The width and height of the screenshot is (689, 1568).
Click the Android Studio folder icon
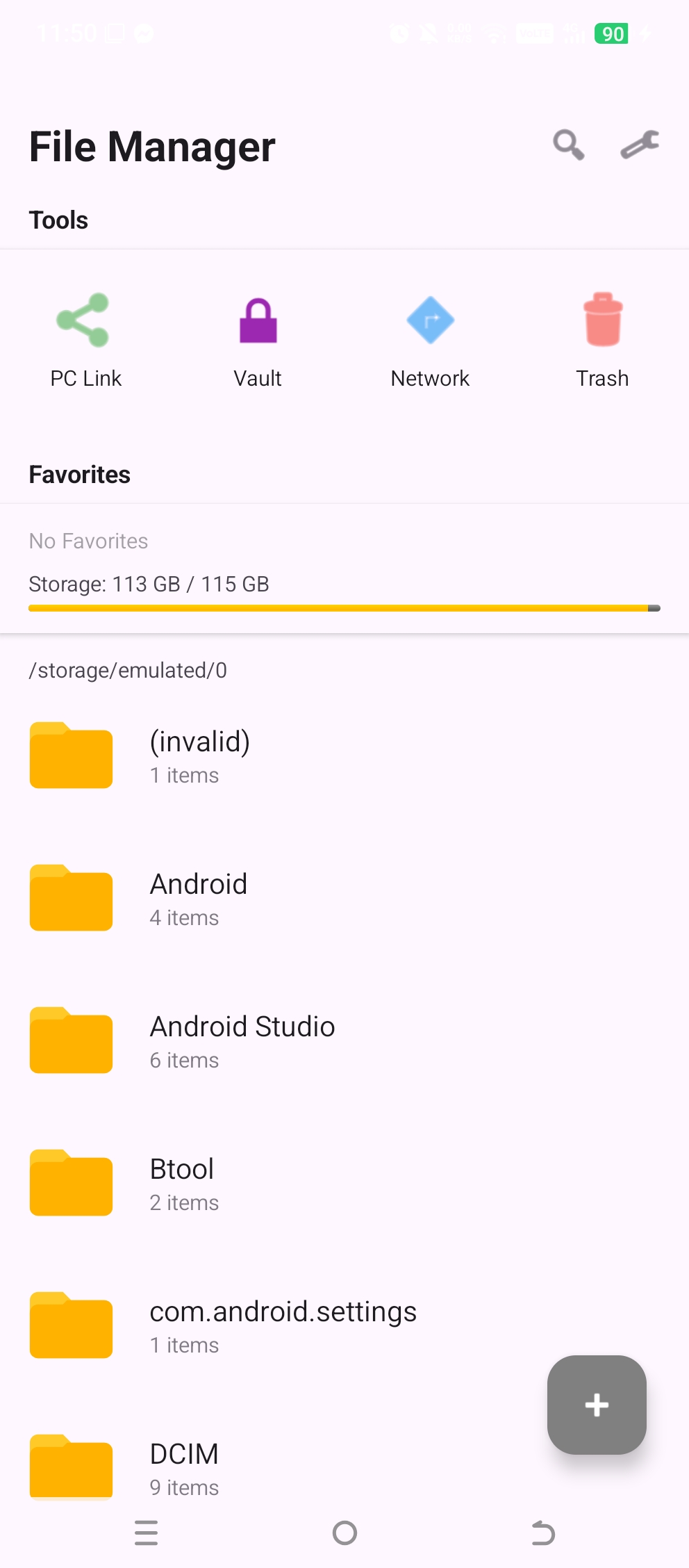click(x=71, y=1040)
